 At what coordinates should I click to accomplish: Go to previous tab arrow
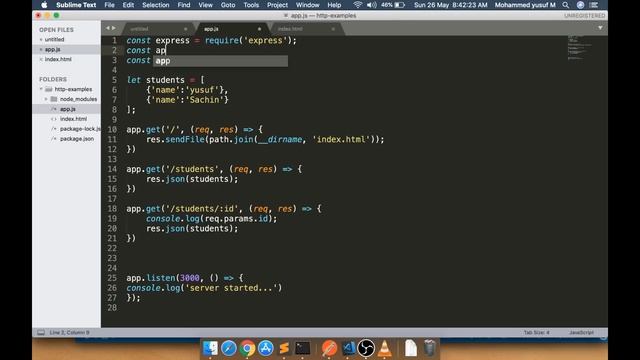click(108, 28)
